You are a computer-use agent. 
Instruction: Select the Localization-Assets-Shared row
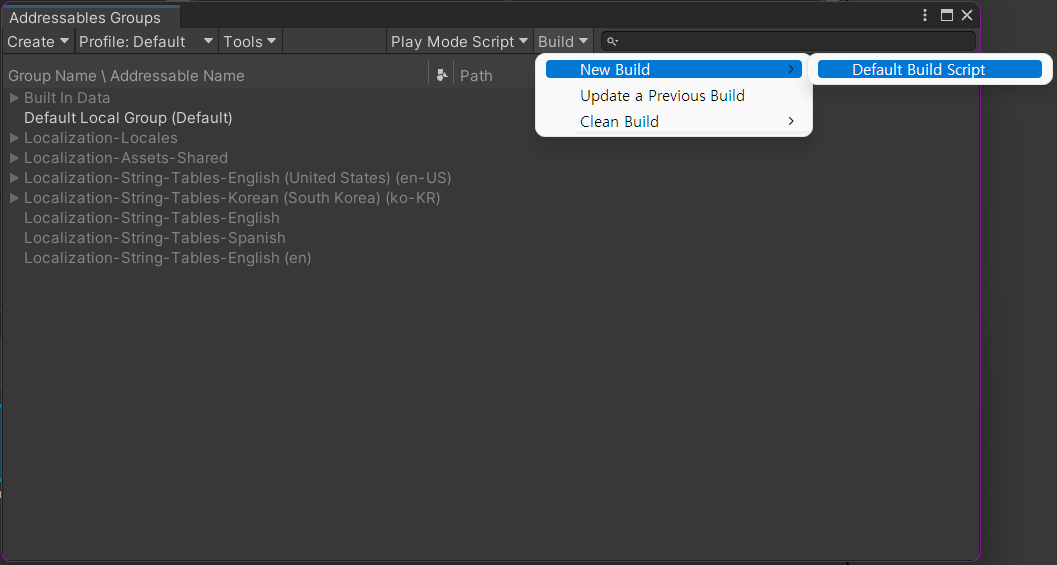[x=125, y=158]
